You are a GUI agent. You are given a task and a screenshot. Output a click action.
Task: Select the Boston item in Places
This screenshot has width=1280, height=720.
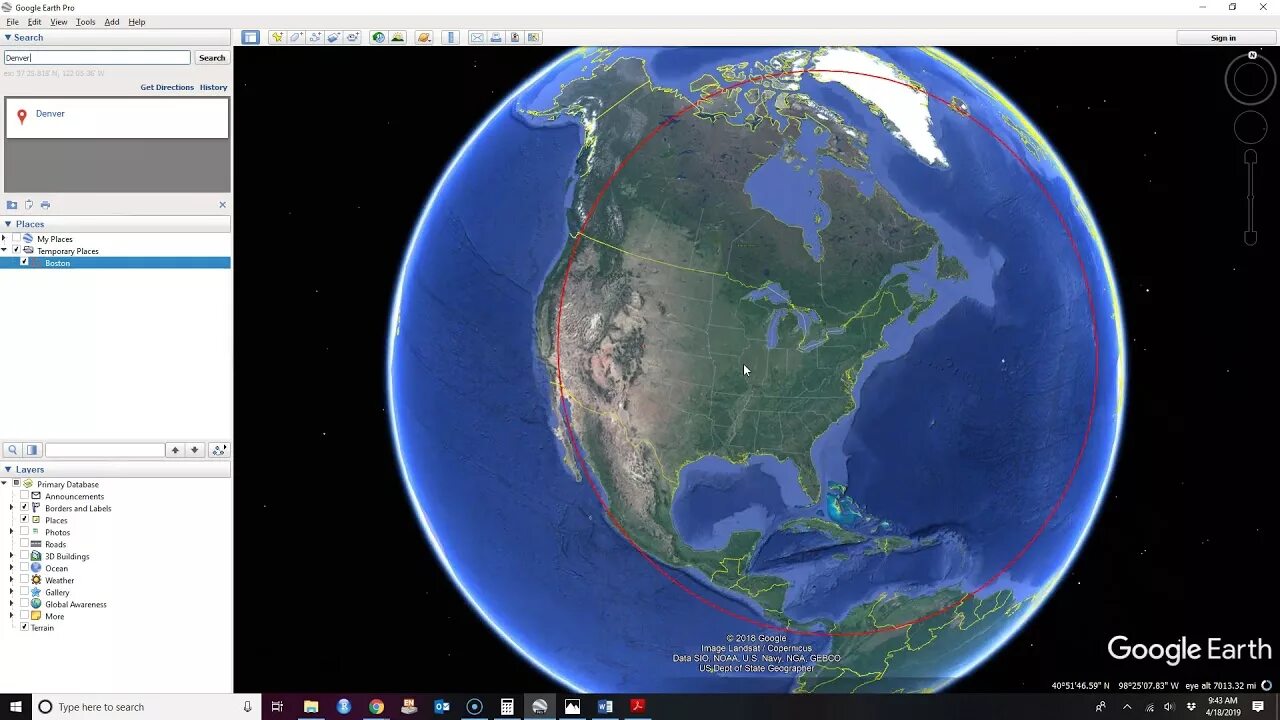point(57,263)
